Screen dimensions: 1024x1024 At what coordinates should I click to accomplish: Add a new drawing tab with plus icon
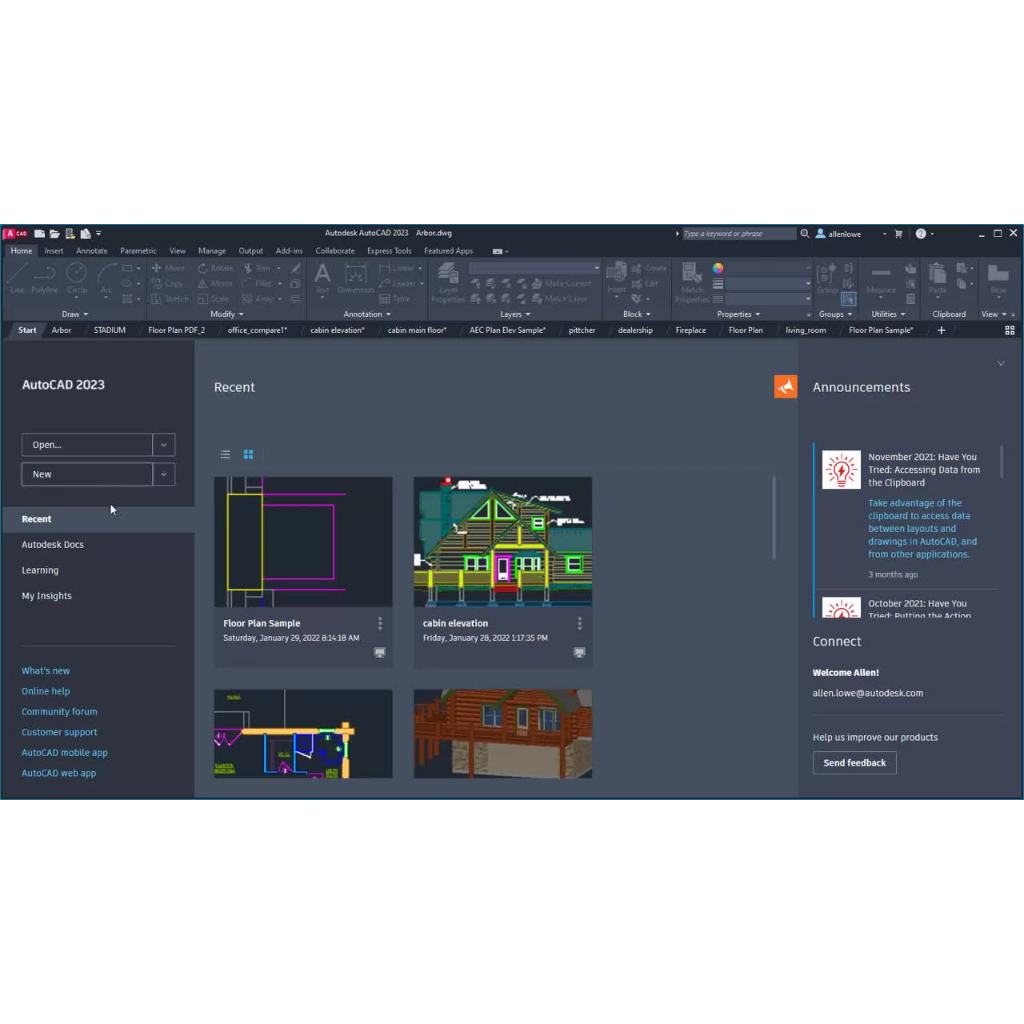point(941,330)
